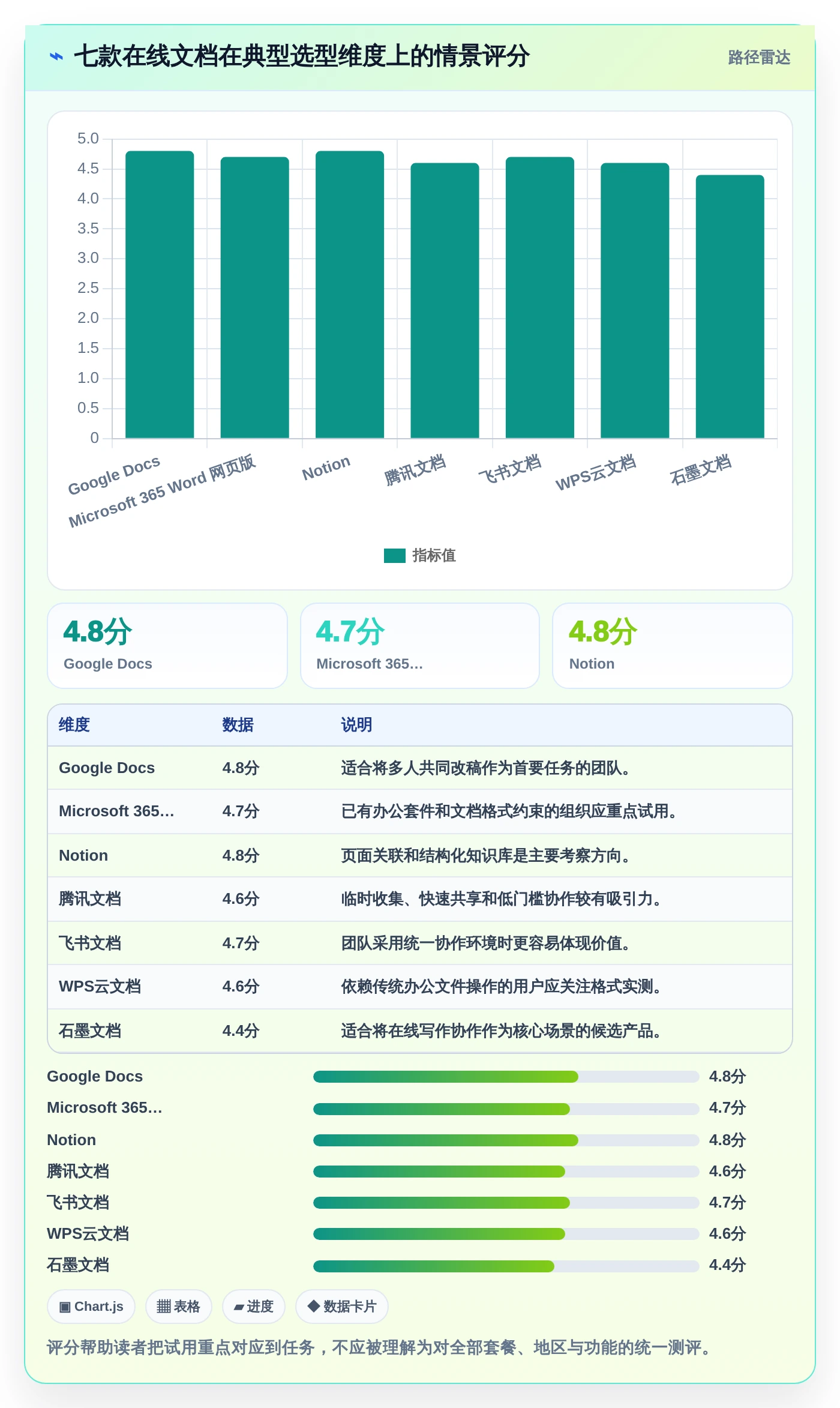The height and width of the screenshot is (1408, 840).
Task: Click the 进度 tag chip
Action: click(x=254, y=1307)
